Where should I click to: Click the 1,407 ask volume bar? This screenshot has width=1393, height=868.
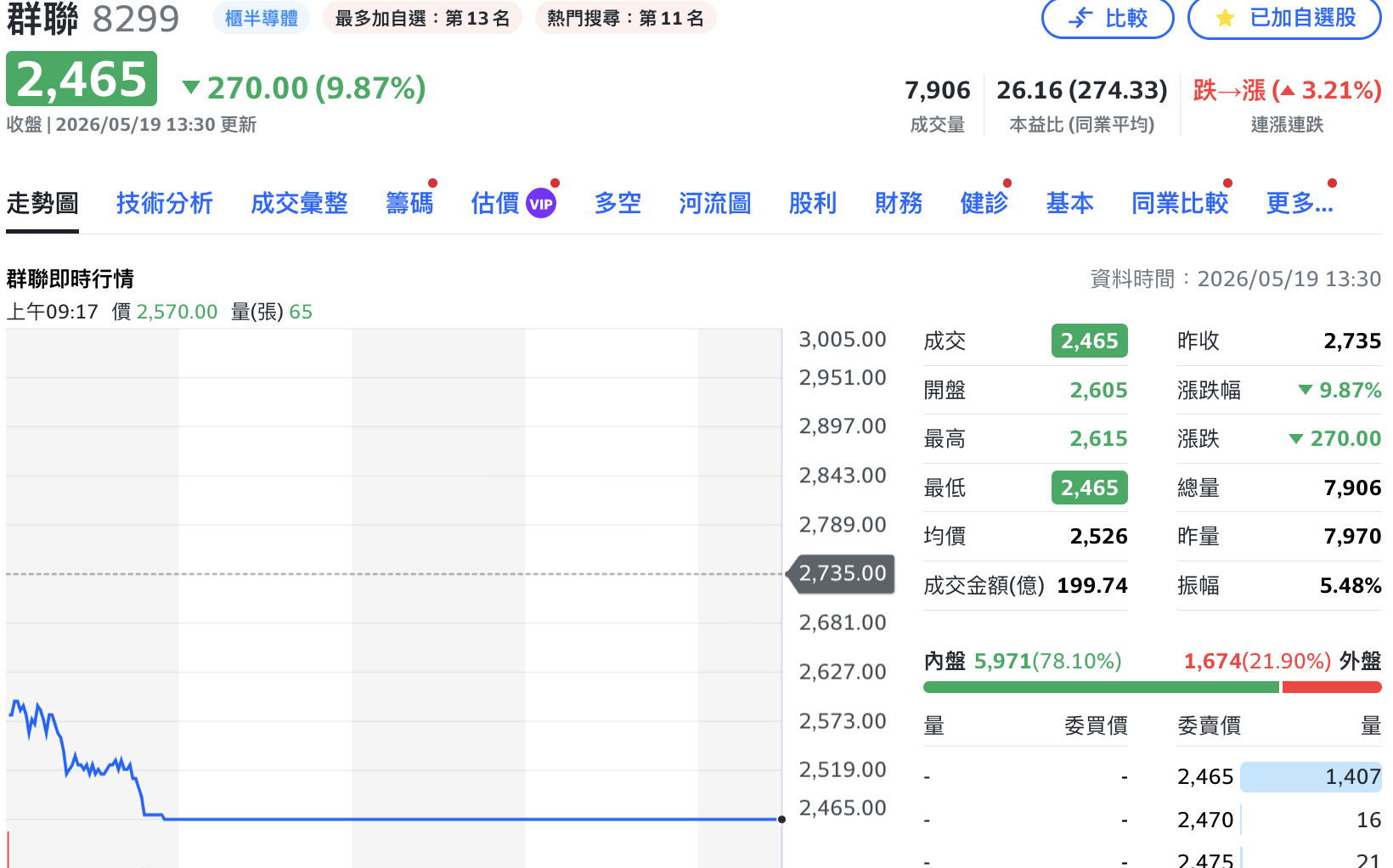point(1311,776)
